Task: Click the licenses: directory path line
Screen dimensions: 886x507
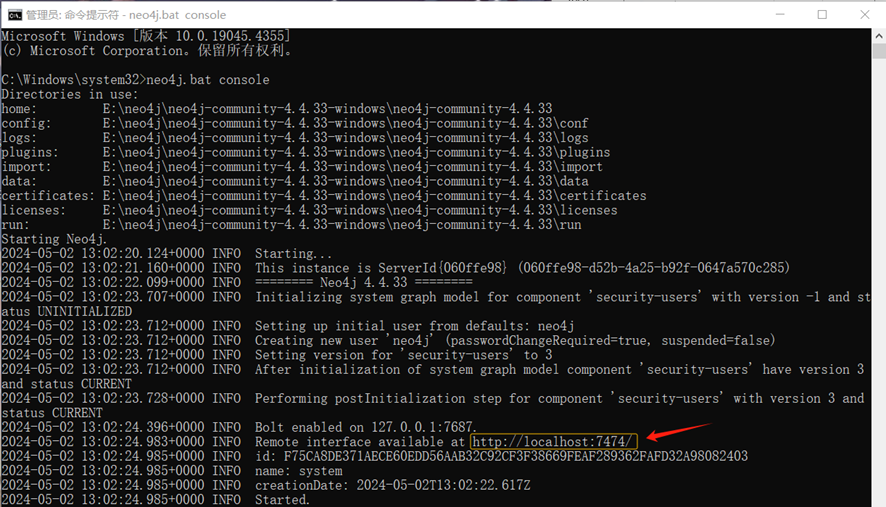Action: click(x=310, y=210)
